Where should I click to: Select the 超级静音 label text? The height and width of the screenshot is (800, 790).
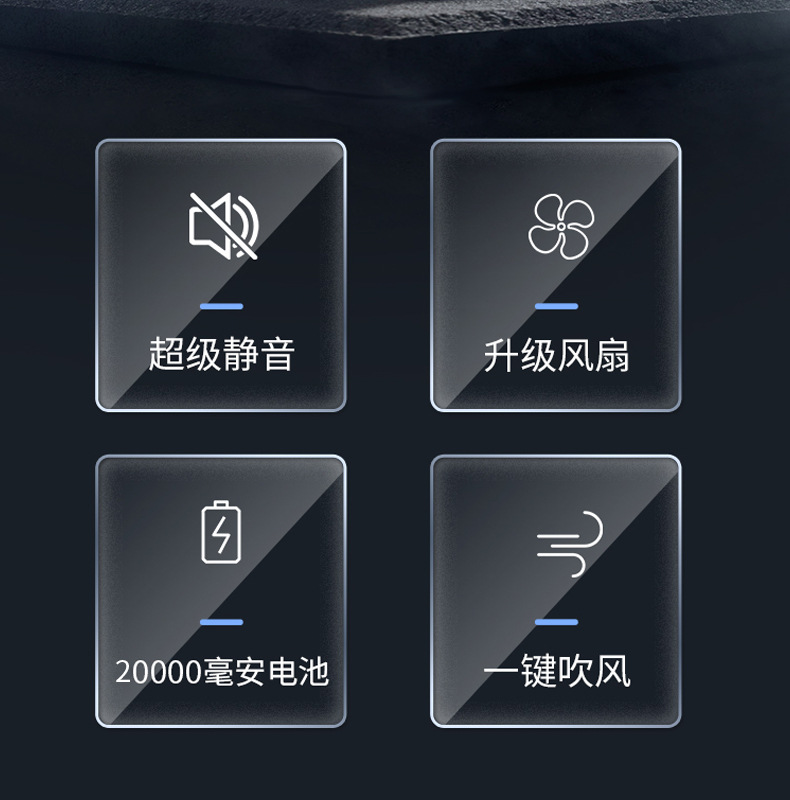(x=221, y=354)
